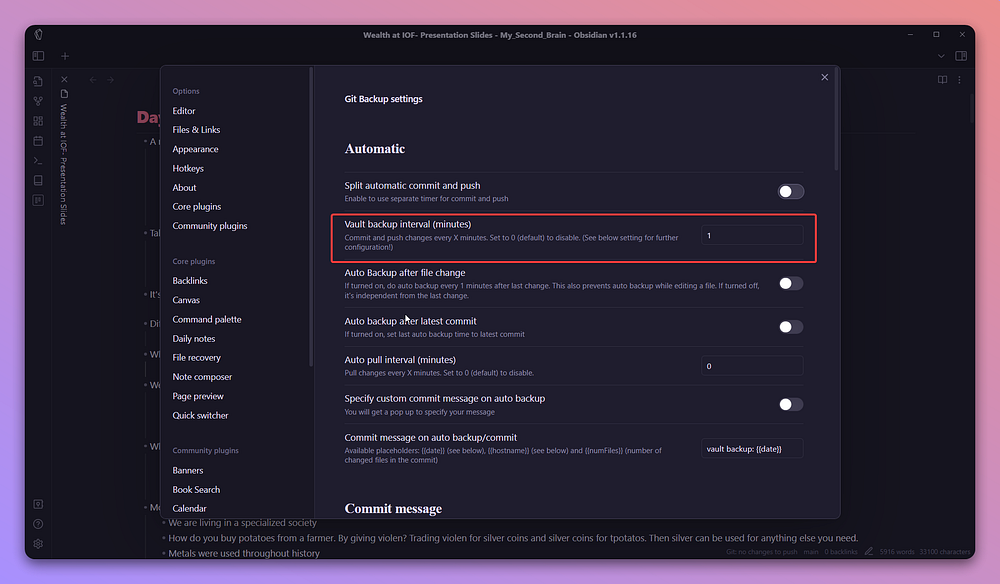The height and width of the screenshot is (584, 1000).
Task: Open graph view from the ribbon
Action: tap(38, 101)
